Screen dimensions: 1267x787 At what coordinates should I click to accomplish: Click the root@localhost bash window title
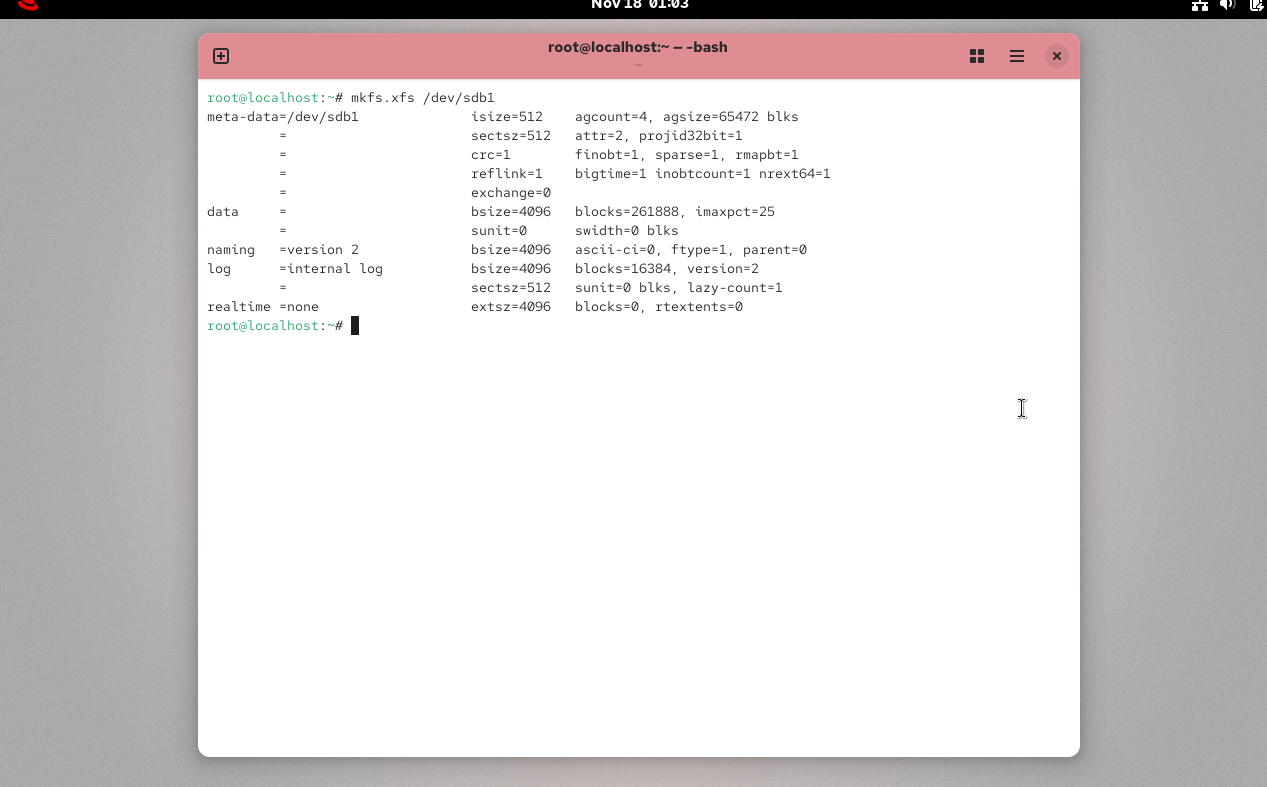637,47
